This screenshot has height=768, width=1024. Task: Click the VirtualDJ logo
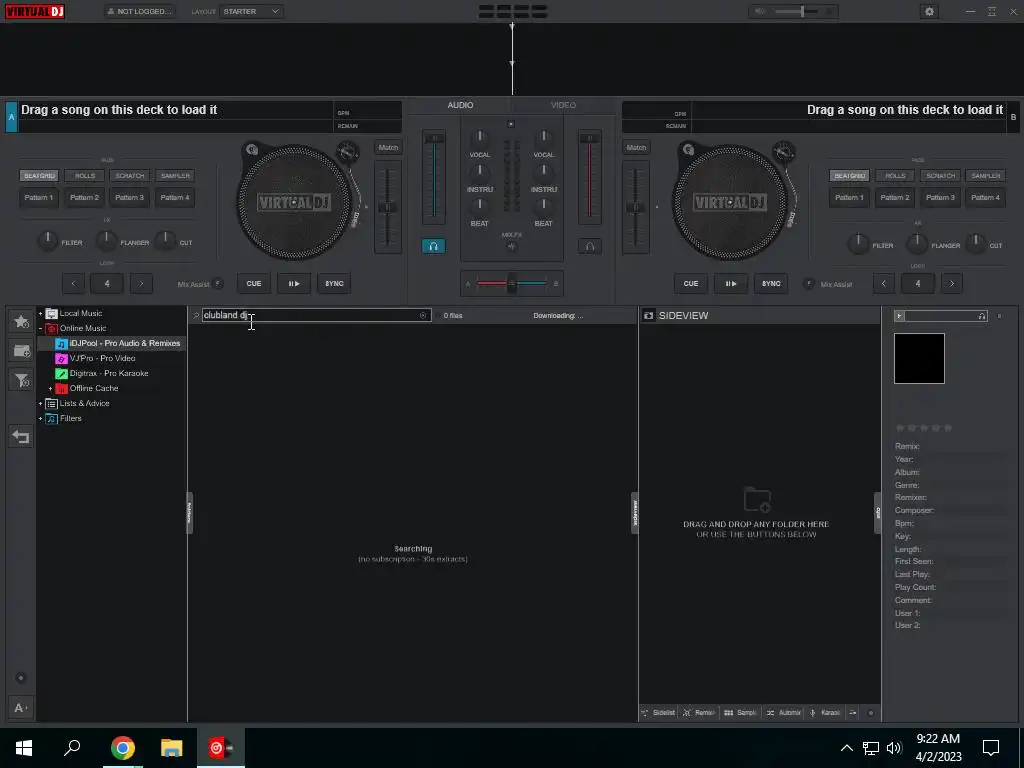35,11
